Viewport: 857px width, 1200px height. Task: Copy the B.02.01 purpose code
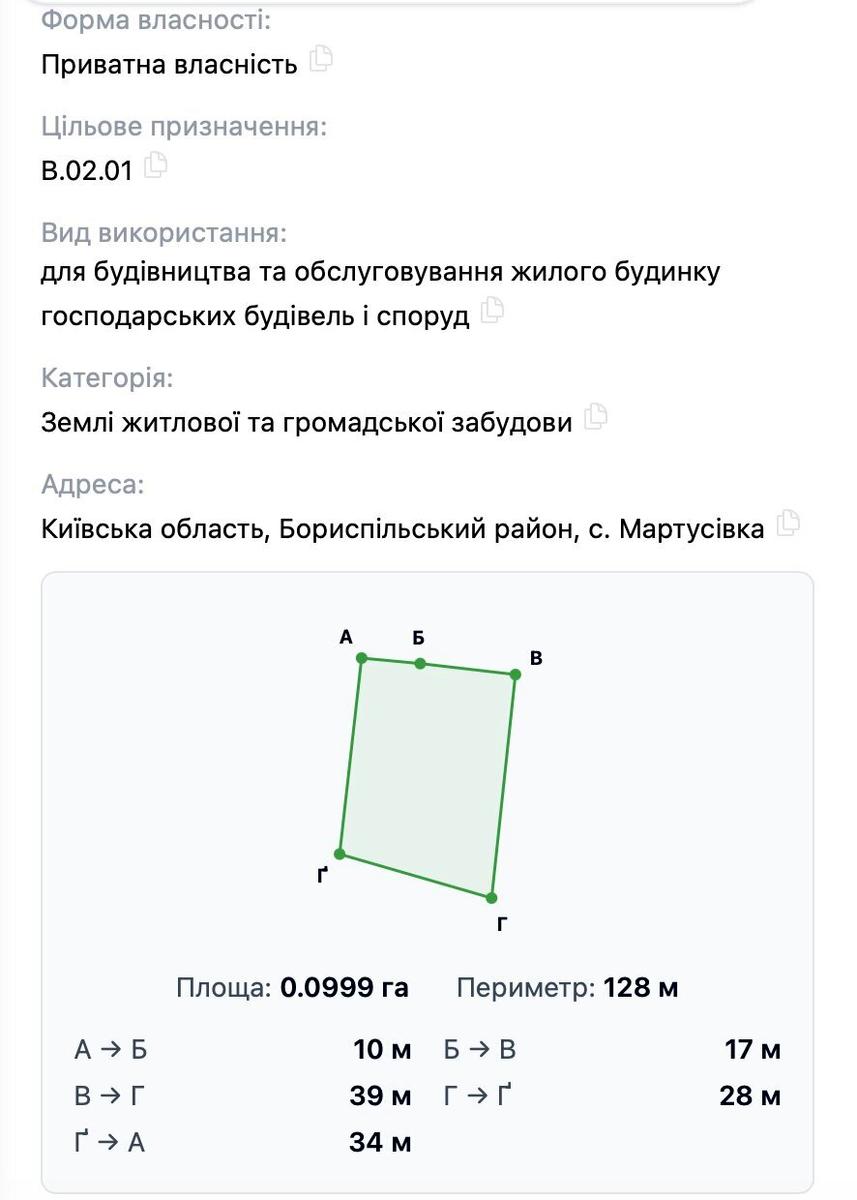coord(156,165)
